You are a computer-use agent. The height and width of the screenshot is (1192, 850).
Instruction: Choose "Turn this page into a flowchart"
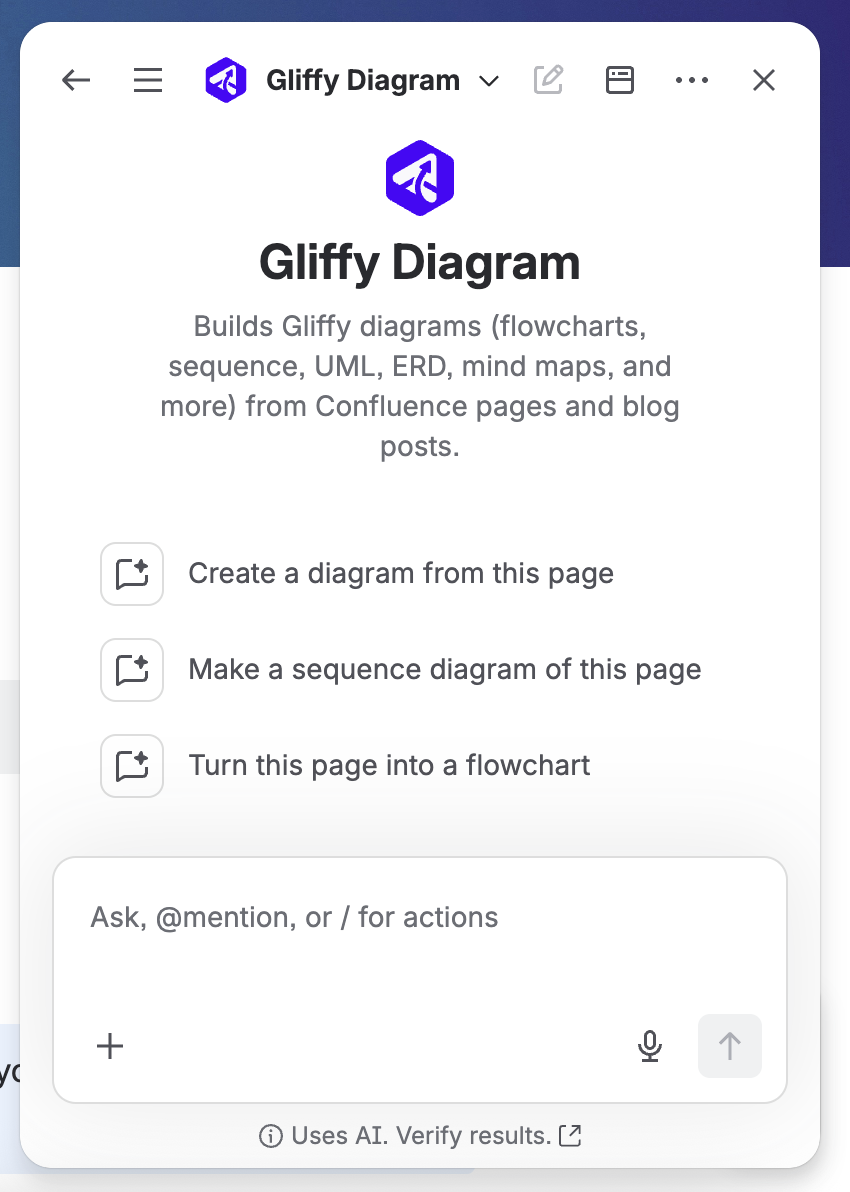[389, 766]
